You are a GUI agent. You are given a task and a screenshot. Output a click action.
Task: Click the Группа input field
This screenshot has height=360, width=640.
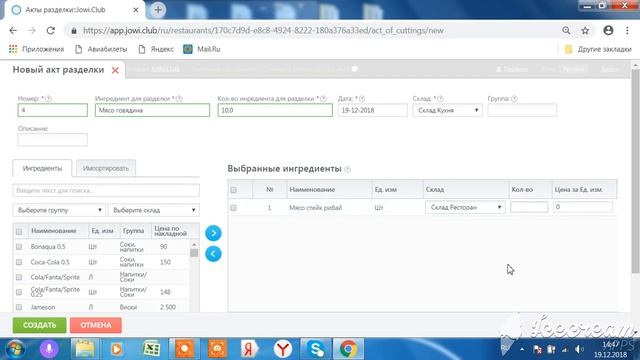tap(522, 110)
